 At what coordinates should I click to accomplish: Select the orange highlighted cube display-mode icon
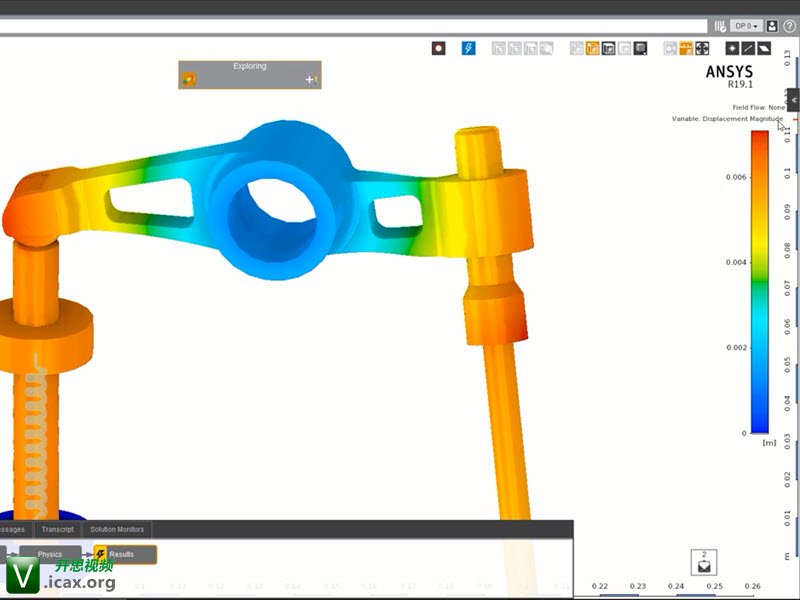(x=592, y=48)
